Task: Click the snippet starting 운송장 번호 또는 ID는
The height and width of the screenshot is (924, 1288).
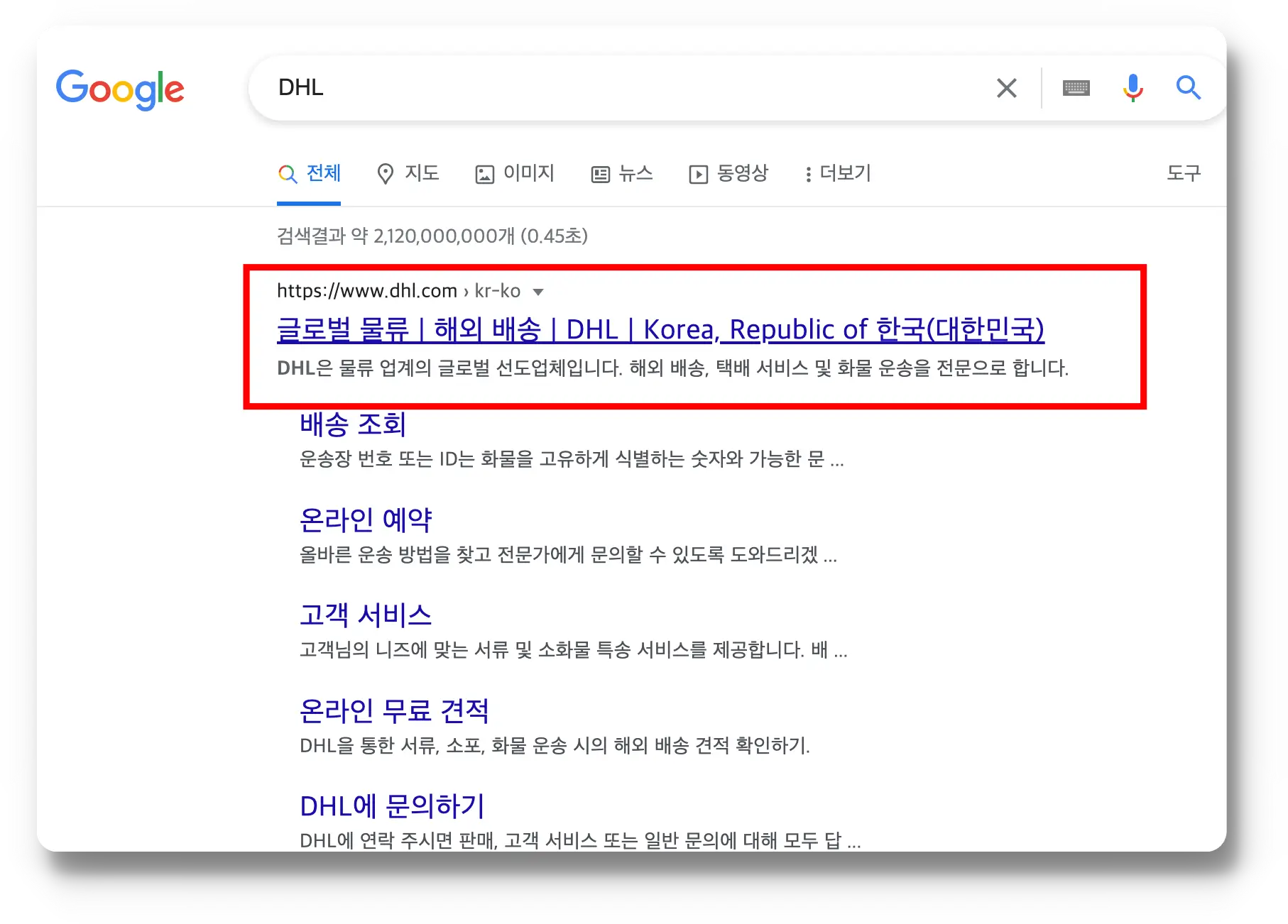Action: (572, 459)
